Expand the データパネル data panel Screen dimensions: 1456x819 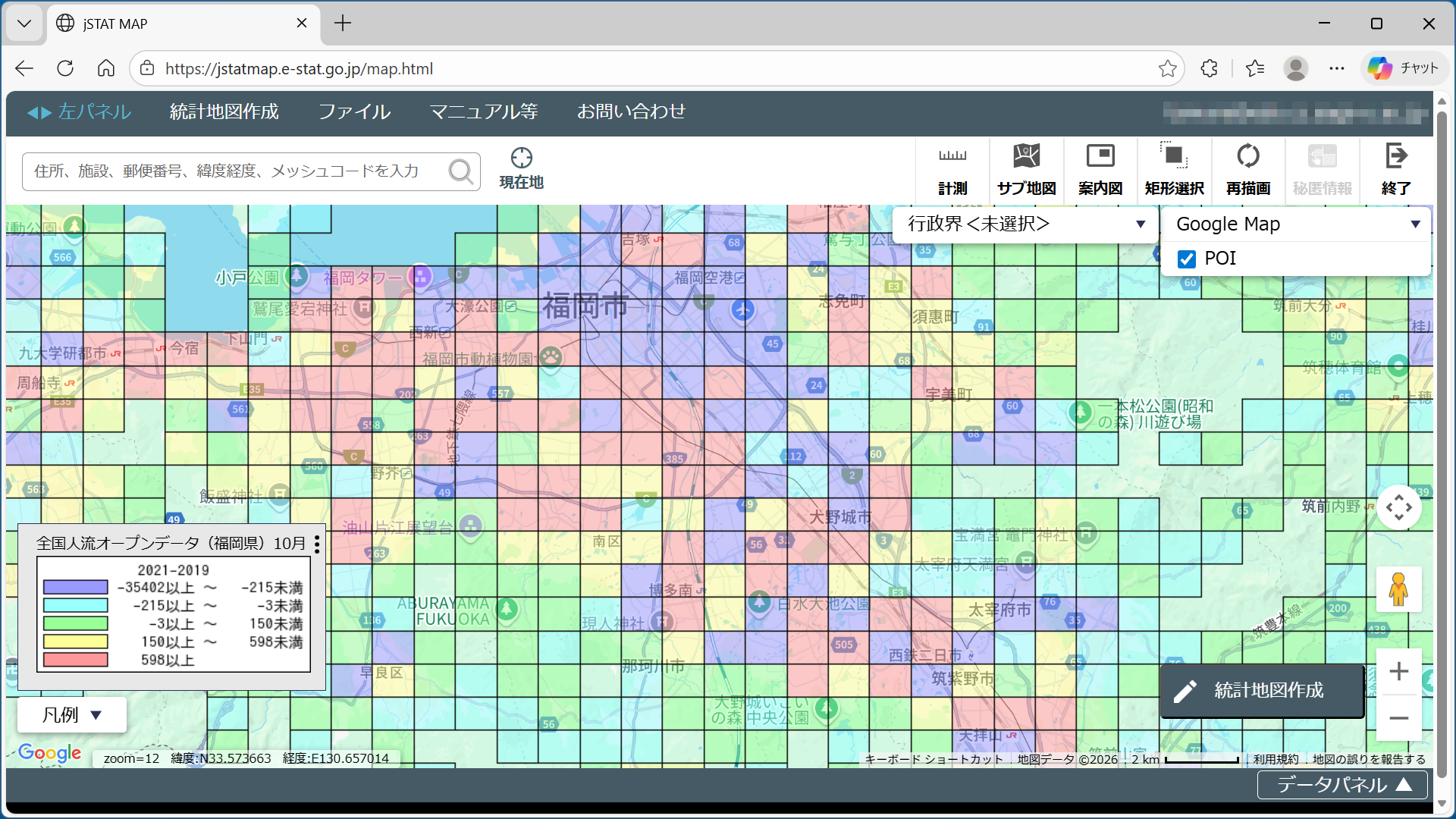tap(1342, 785)
